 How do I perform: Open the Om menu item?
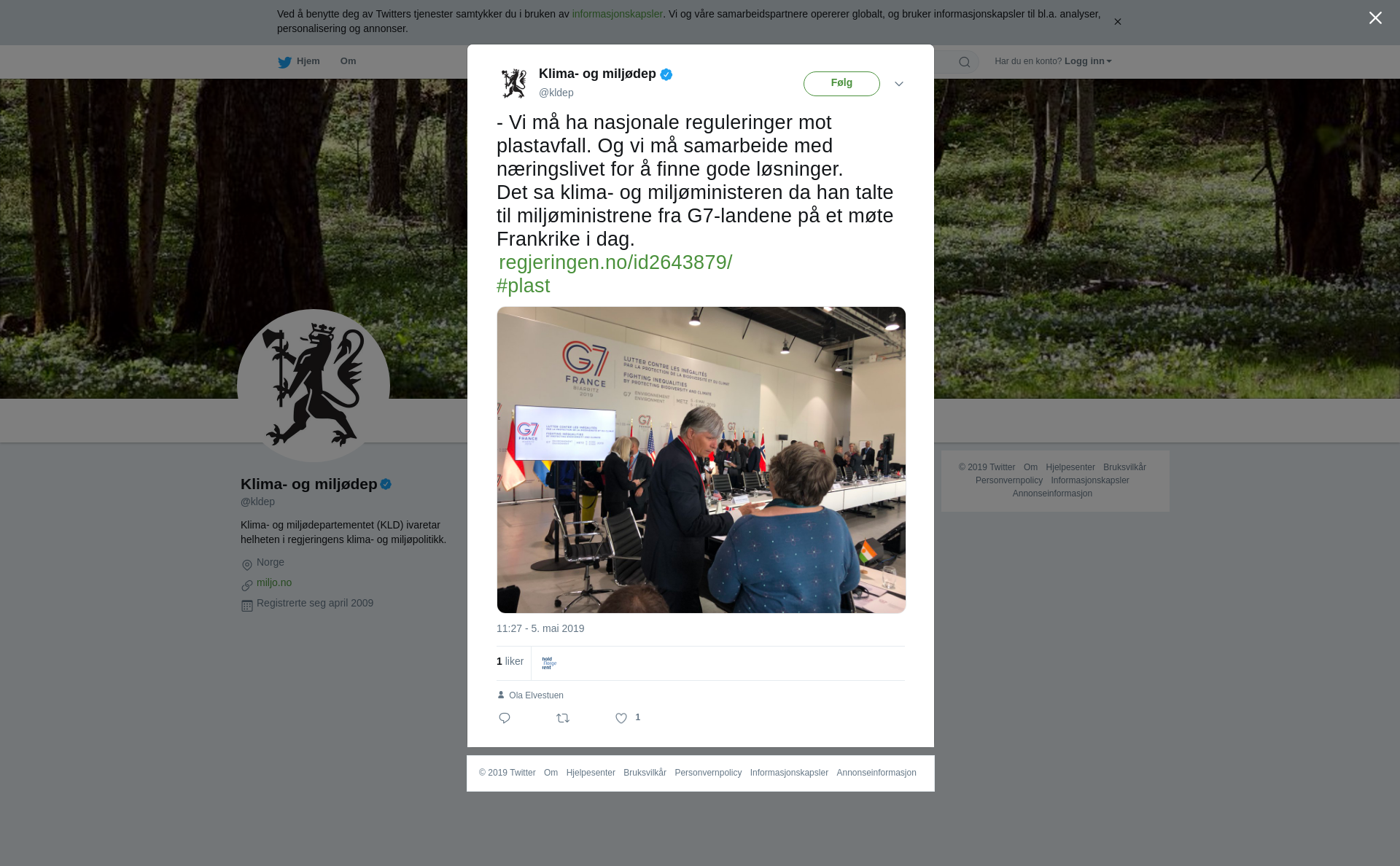point(348,61)
